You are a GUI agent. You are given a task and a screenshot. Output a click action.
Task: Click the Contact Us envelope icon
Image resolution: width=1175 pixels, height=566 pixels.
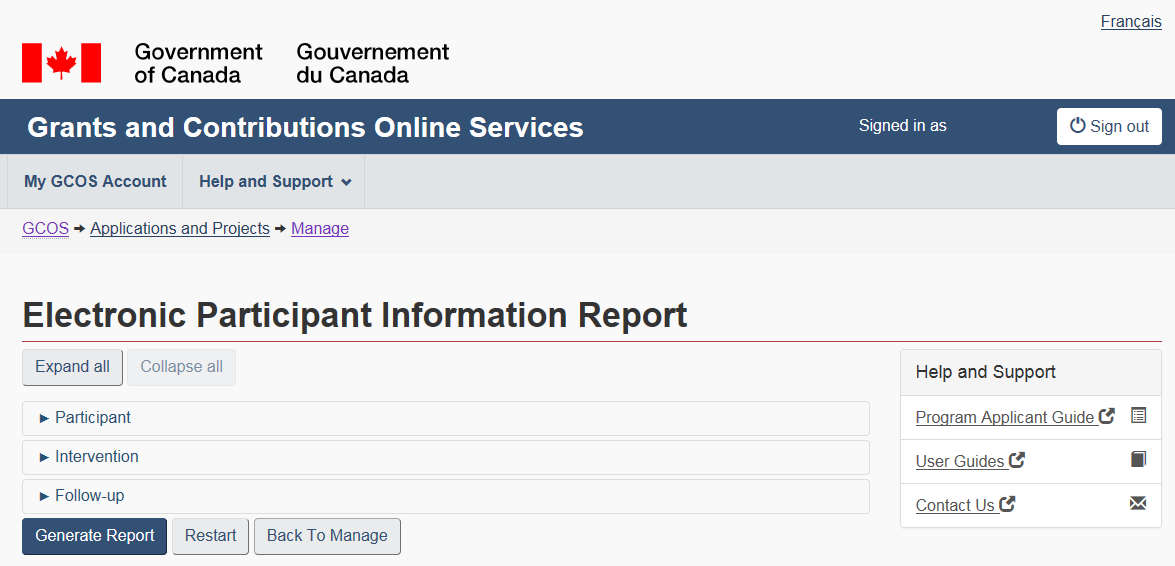(x=1138, y=504)
